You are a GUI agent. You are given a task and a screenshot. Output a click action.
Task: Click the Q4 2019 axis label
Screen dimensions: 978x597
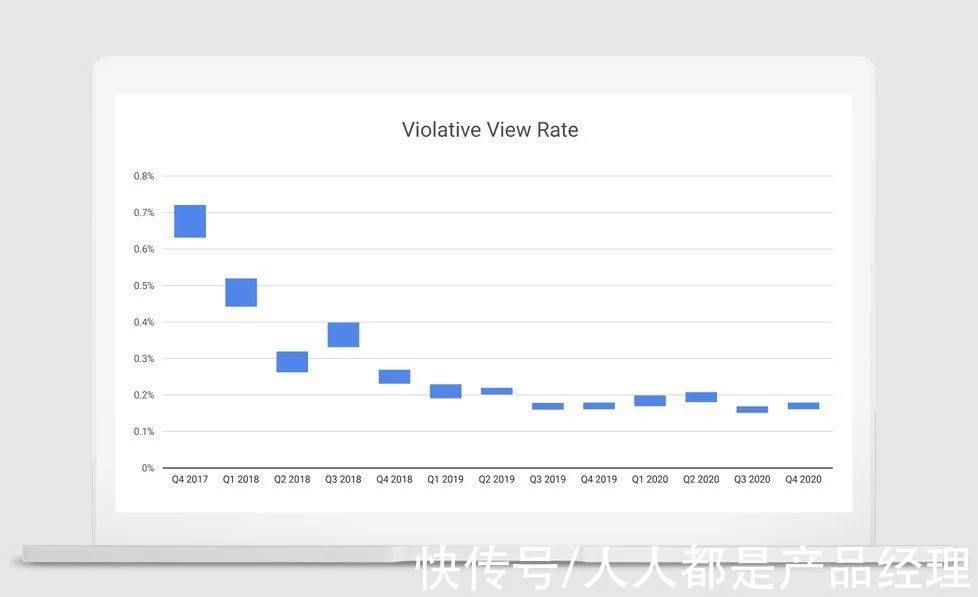599,479
